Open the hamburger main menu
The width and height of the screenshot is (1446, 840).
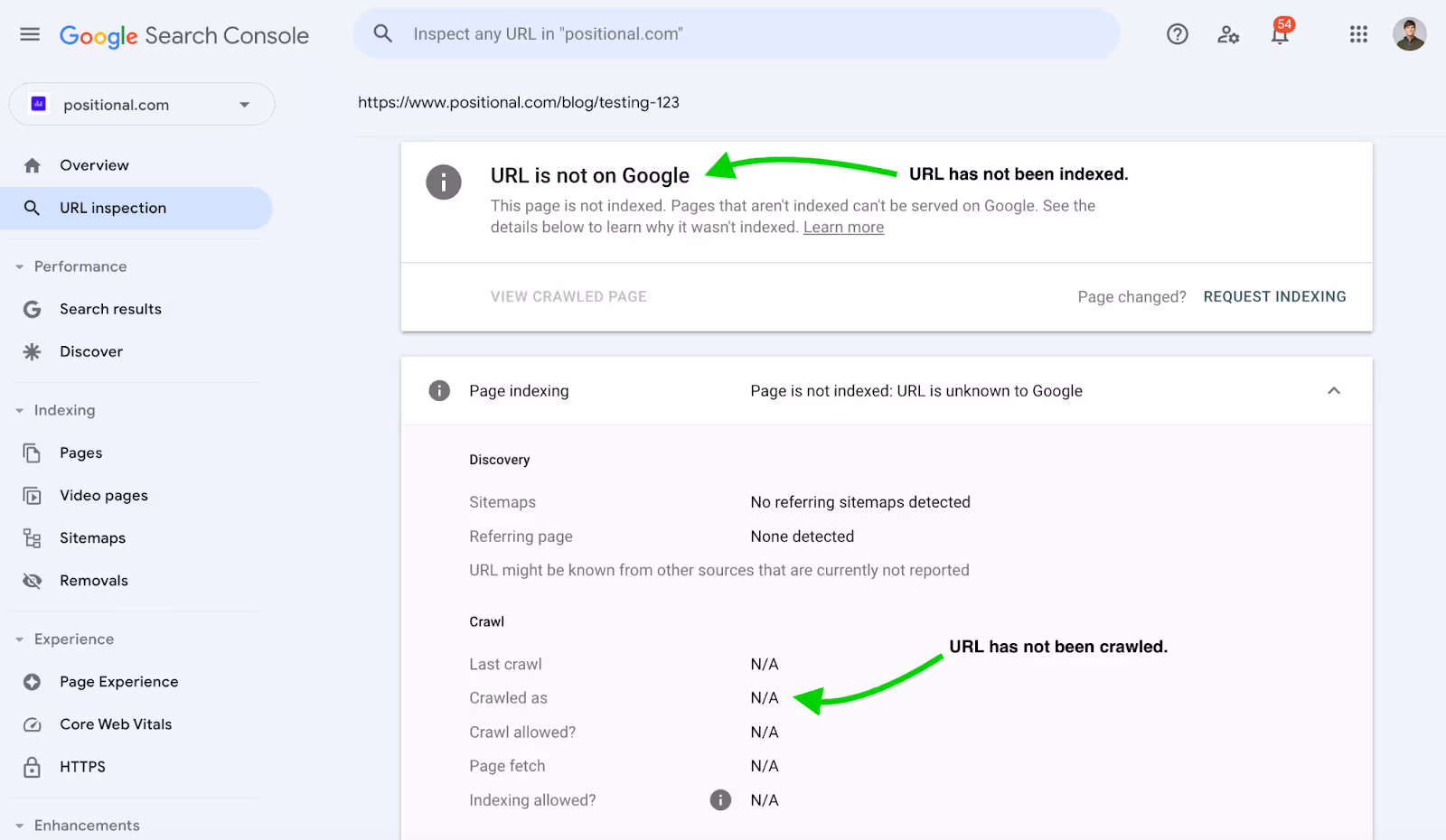[30, 34]
